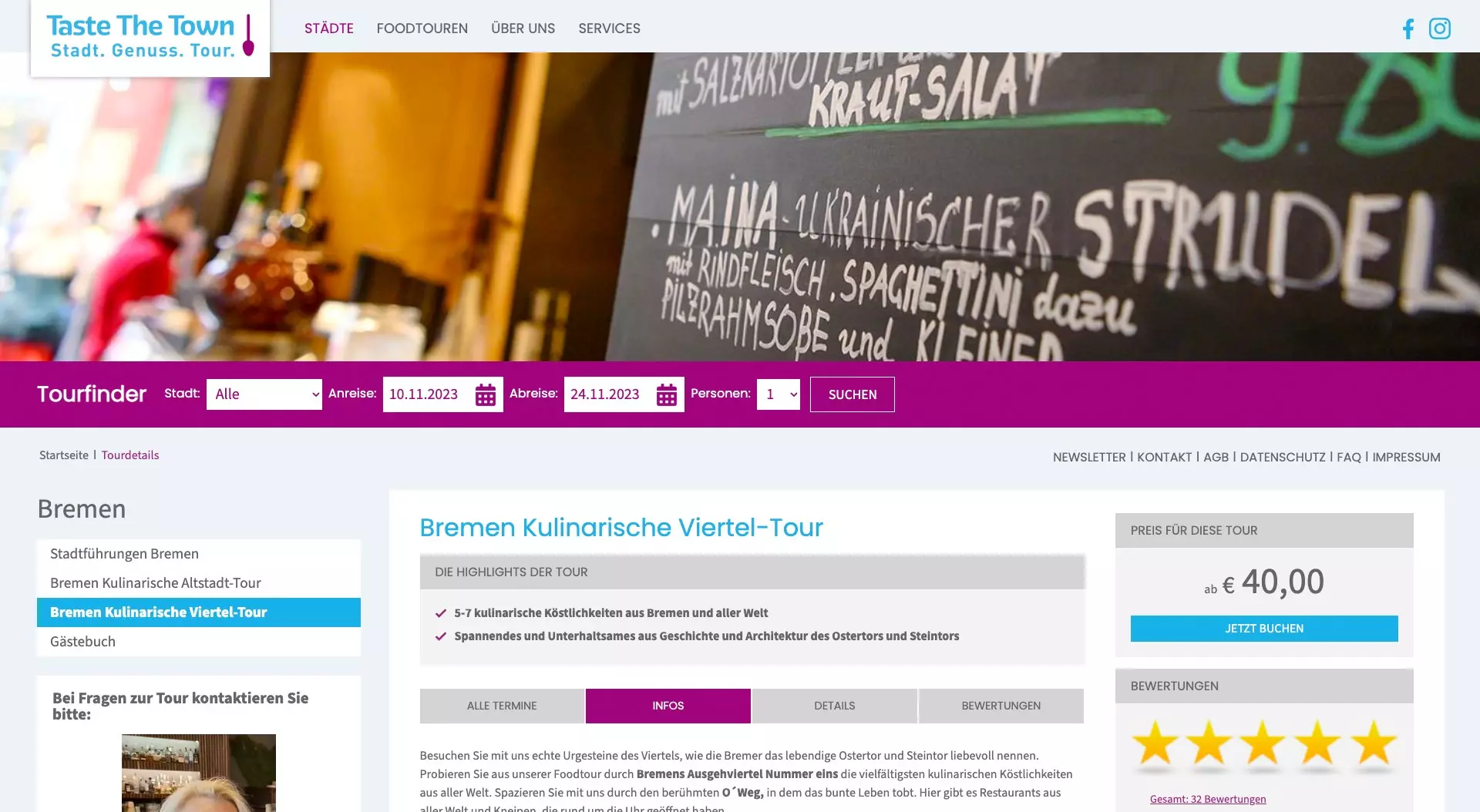Open the FOODTOUREN menu
Viewport: 1480px width, 812px height.
coord(422,29)
